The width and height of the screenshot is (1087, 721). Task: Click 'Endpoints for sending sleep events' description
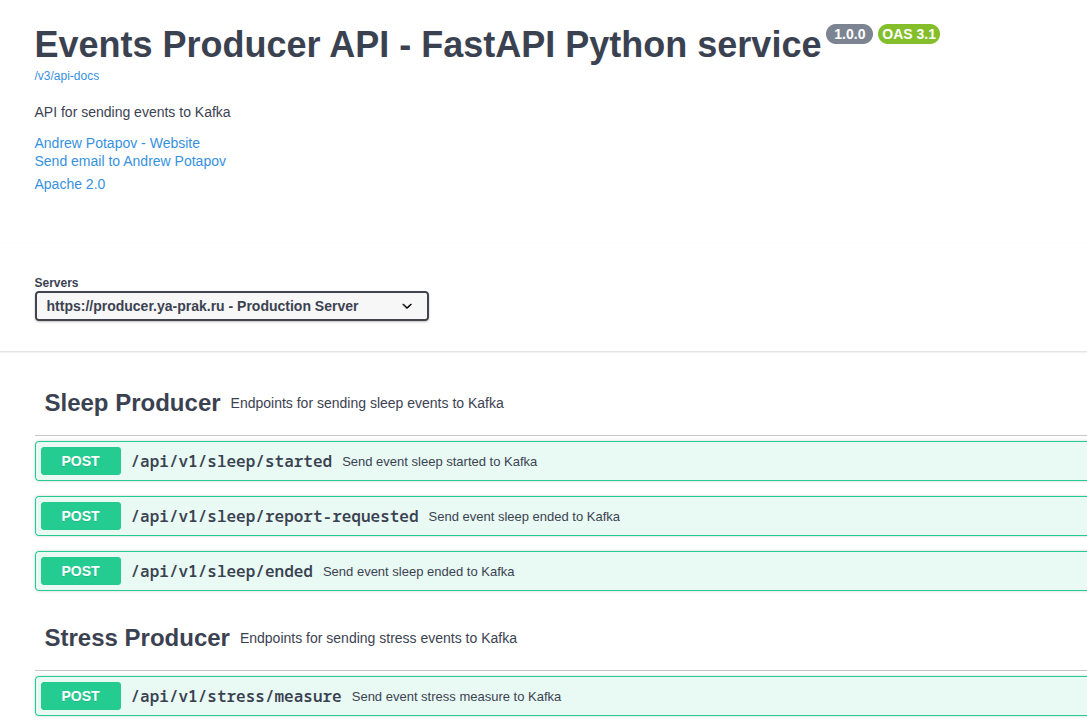[x=367, y=403]
